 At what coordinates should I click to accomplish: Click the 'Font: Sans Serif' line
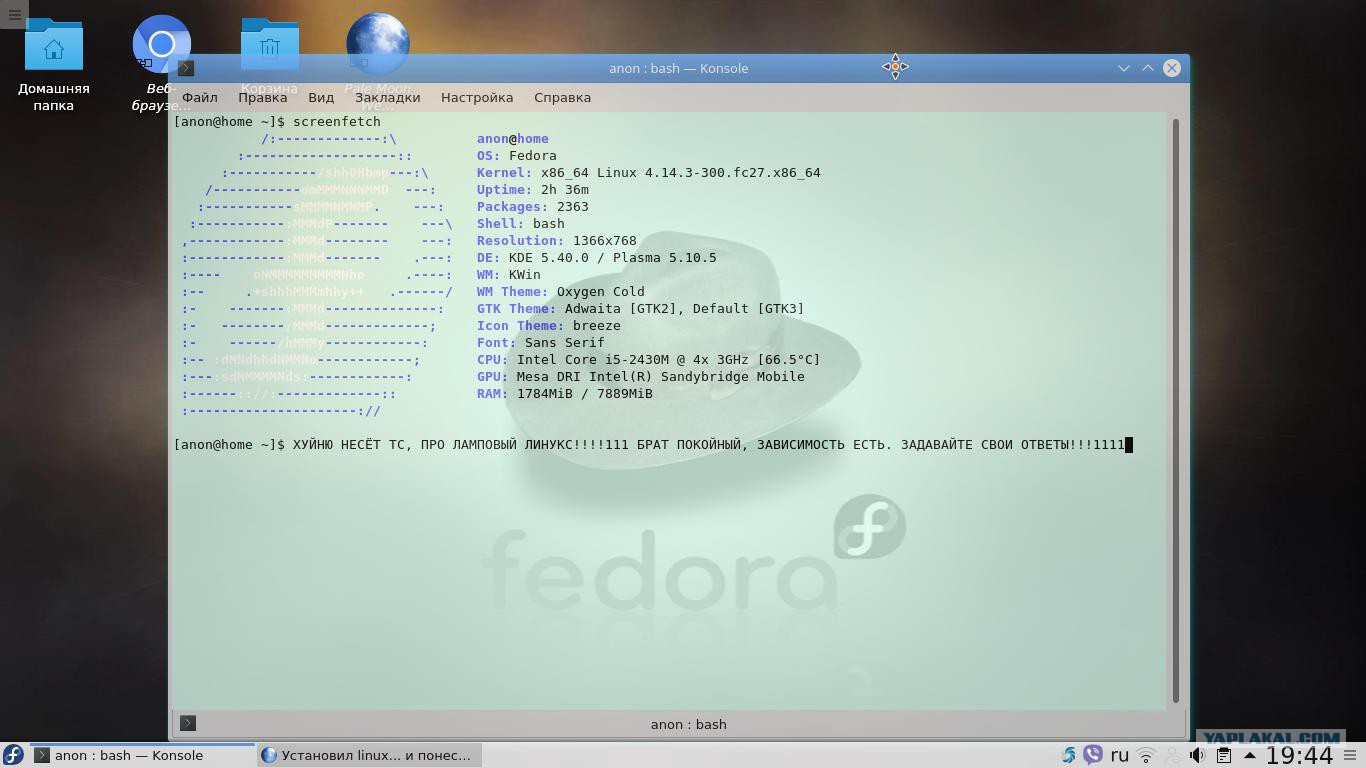541,343
